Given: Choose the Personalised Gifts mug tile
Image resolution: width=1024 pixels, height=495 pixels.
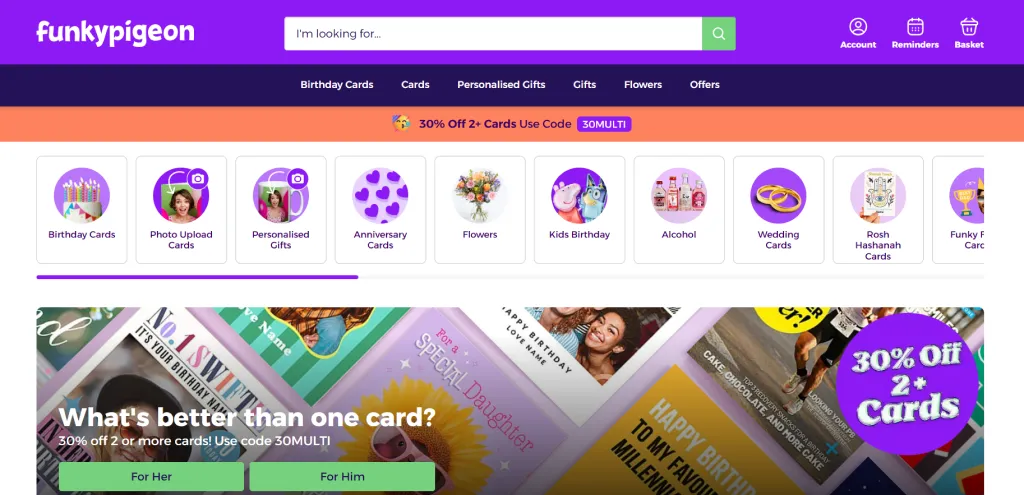Looking at the screenshot, I should coord(281,210).
